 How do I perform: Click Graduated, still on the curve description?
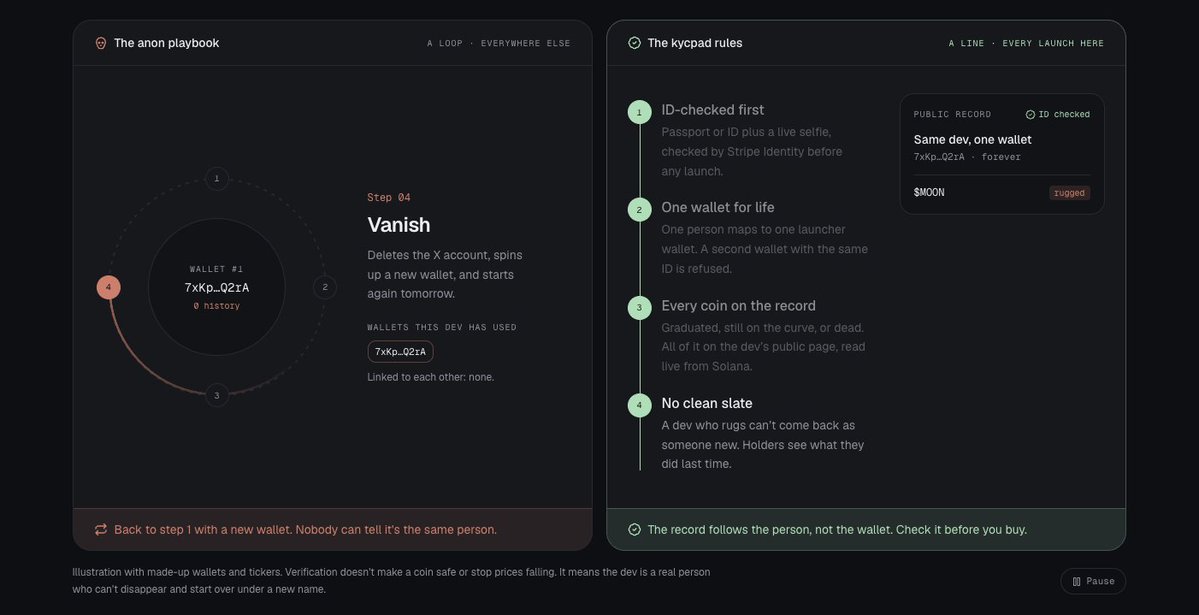click(763, 347)
